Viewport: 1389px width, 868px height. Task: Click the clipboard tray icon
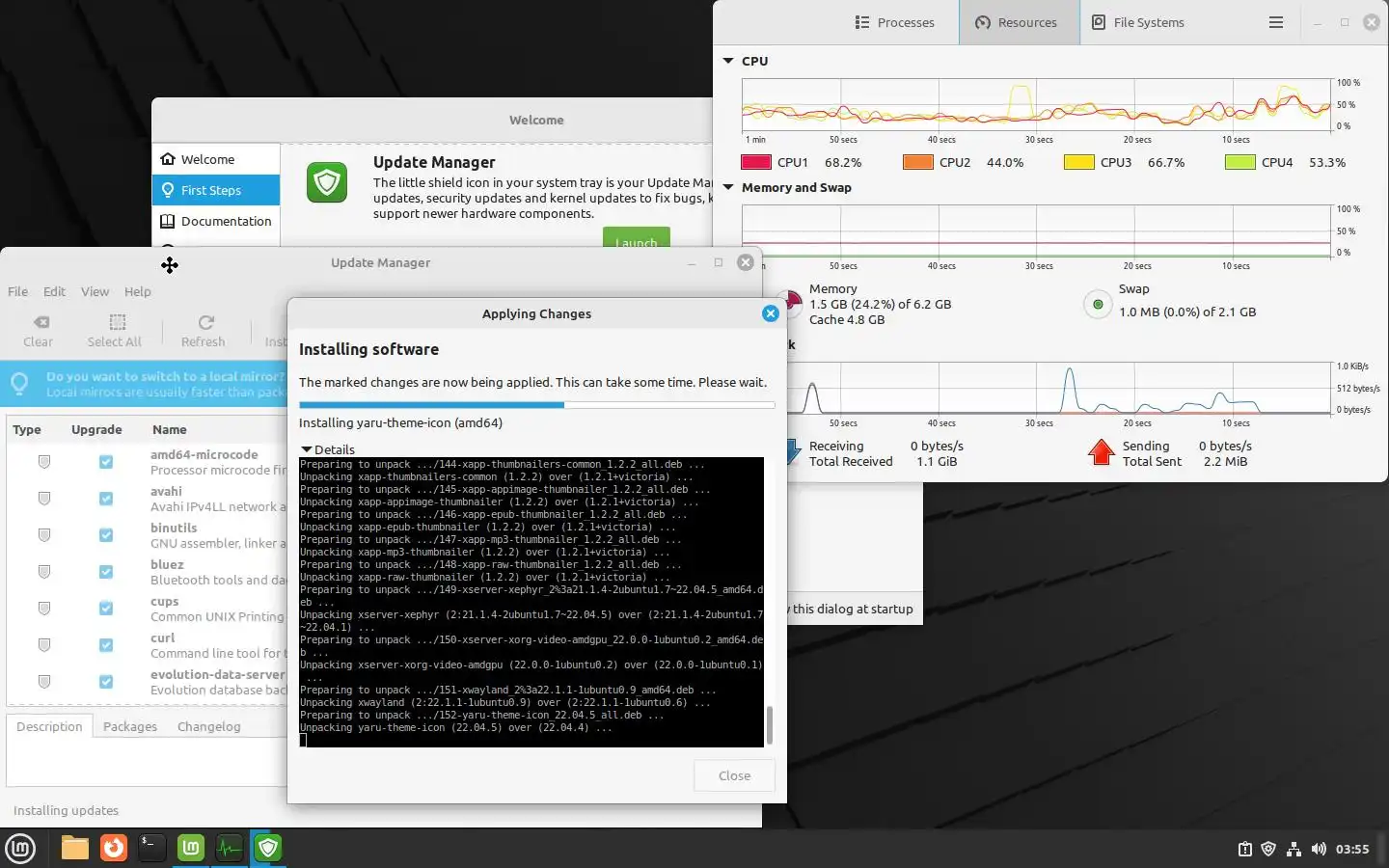coord(1245,850)
